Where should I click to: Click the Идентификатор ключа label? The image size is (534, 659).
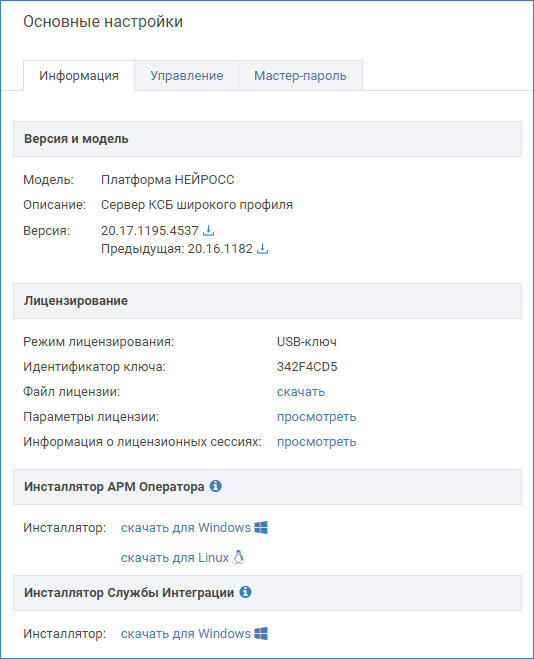coord(95,367)
